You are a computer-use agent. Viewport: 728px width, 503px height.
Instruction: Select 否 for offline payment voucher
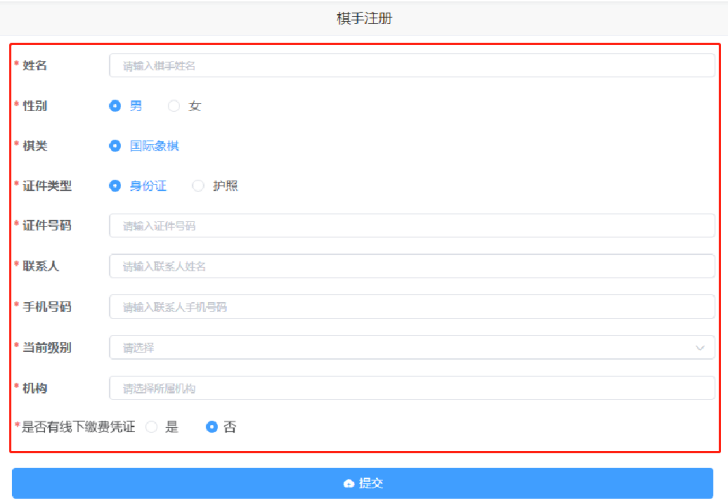(x=212, y=427)
